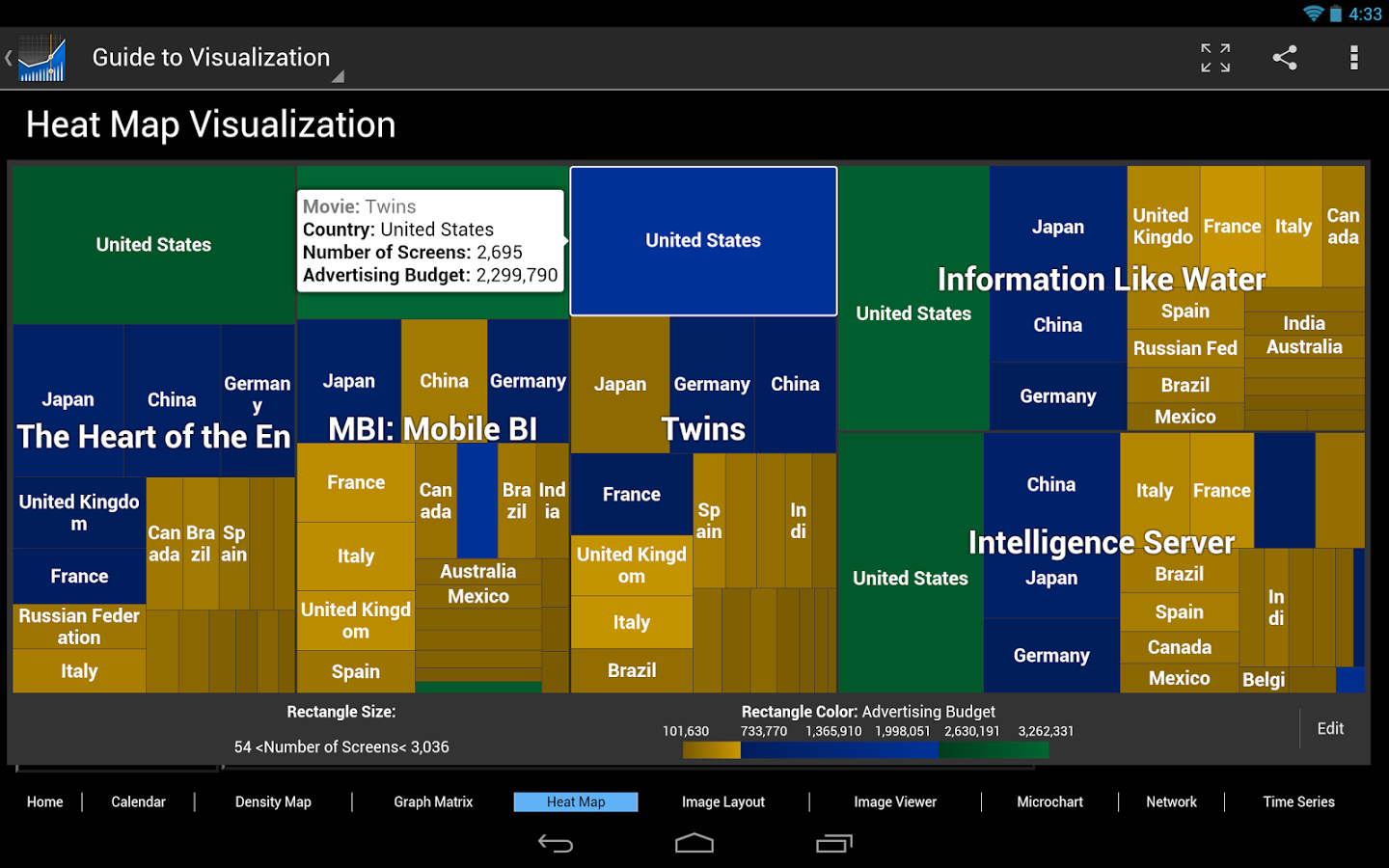Tap Italy rectangle in The Heart of the En

pyautogui.click(x=79, y=671)
